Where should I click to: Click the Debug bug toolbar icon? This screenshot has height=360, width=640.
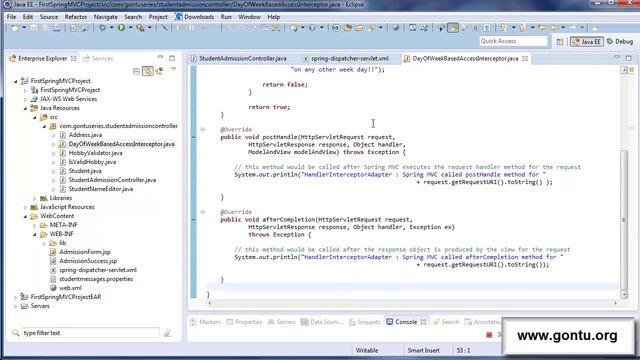102,28
